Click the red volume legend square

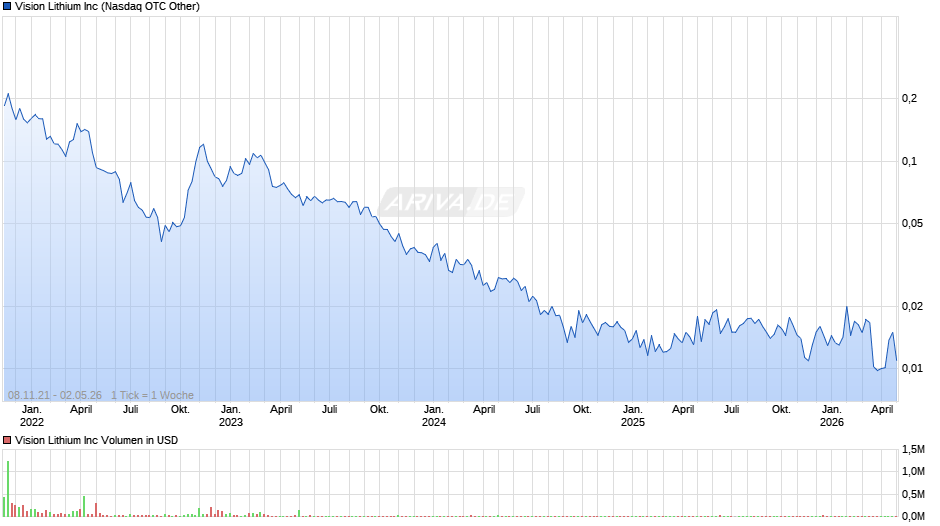[x=7, y=440]
